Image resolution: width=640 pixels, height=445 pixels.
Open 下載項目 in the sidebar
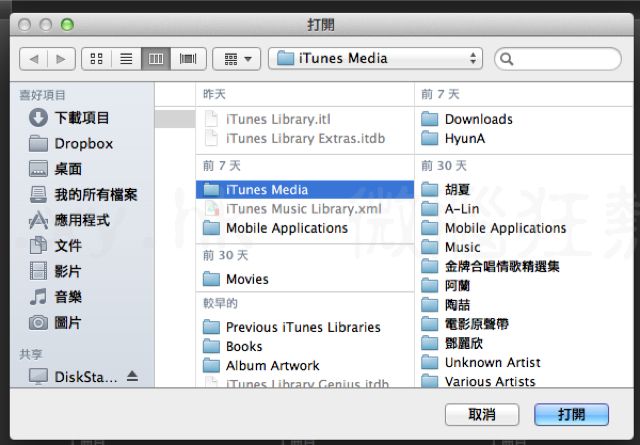pos(82,118)
